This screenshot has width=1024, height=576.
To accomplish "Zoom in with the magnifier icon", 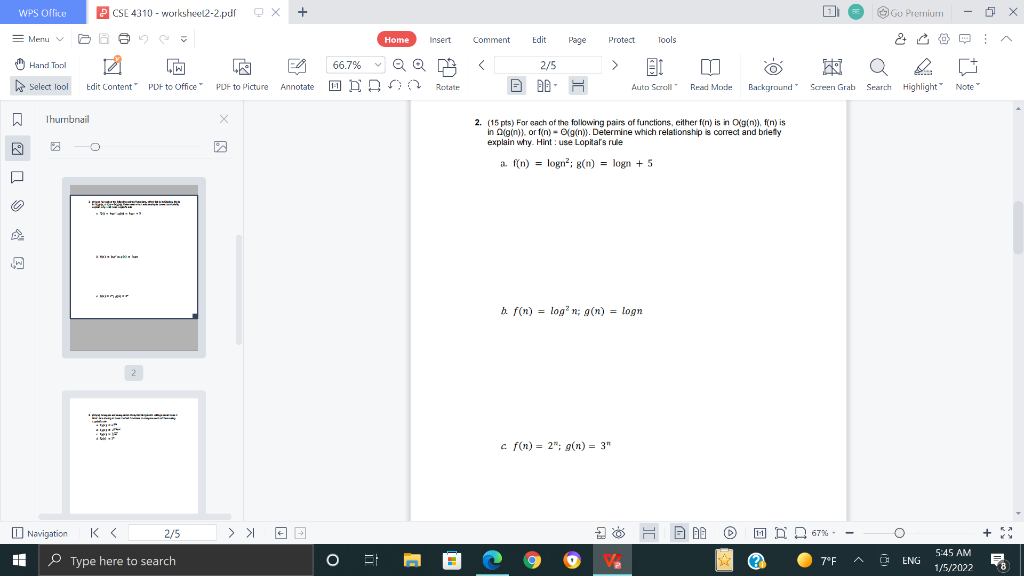I will [418, 65].
